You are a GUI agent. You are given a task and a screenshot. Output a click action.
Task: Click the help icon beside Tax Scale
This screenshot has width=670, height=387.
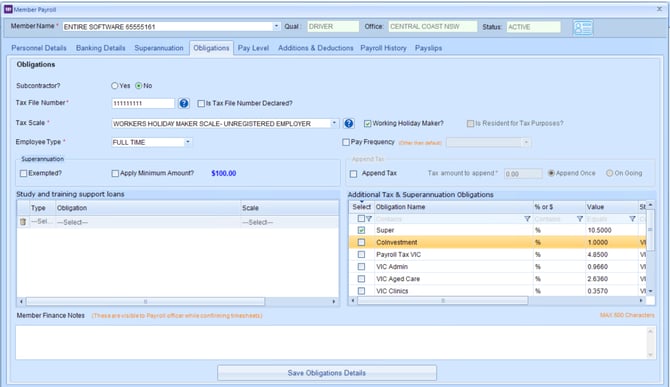tap(349, 123)
